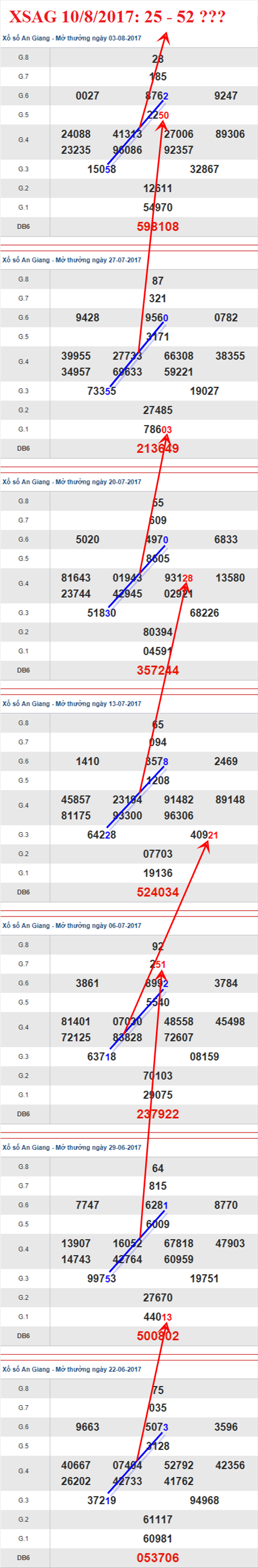
Task: Select the special prize number 237922
Action: [157, 1114]
